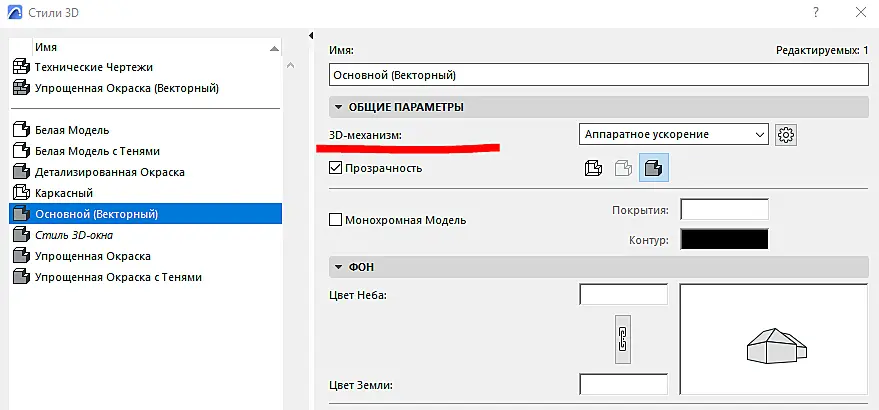Click the icon beside Каркасный style
This screenshot has width=879, height=410.
[21, 193]
